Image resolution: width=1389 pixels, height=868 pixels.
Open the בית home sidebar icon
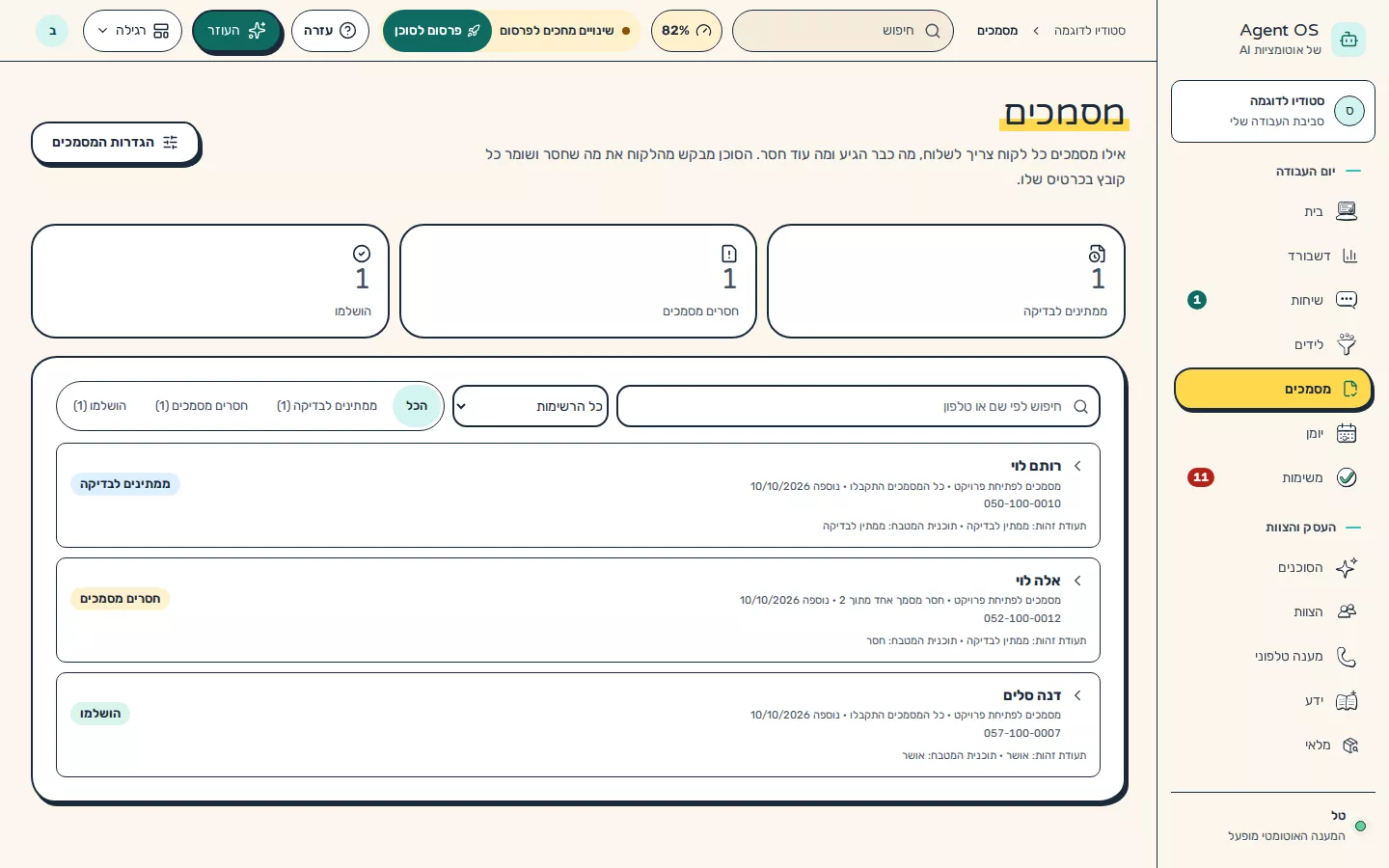1347,211
